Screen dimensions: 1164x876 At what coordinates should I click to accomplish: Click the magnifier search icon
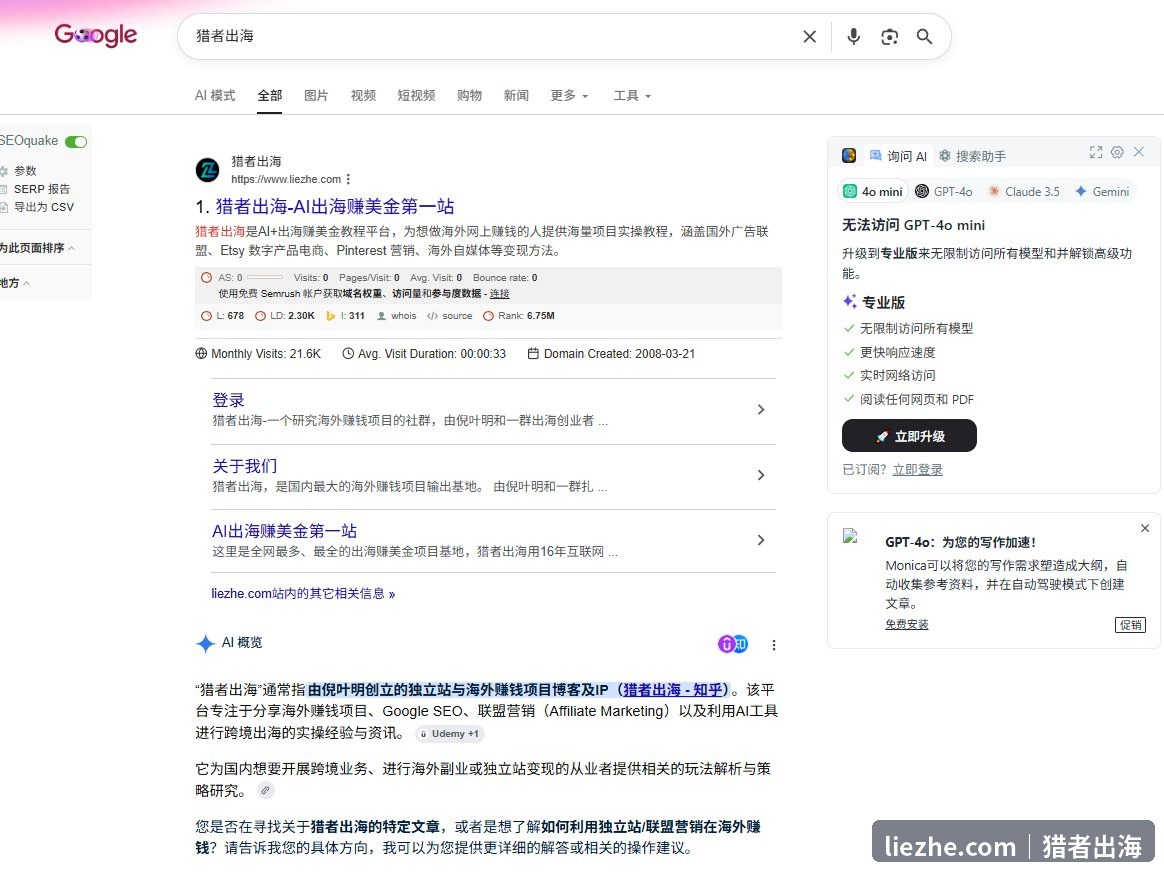point(924,36)
